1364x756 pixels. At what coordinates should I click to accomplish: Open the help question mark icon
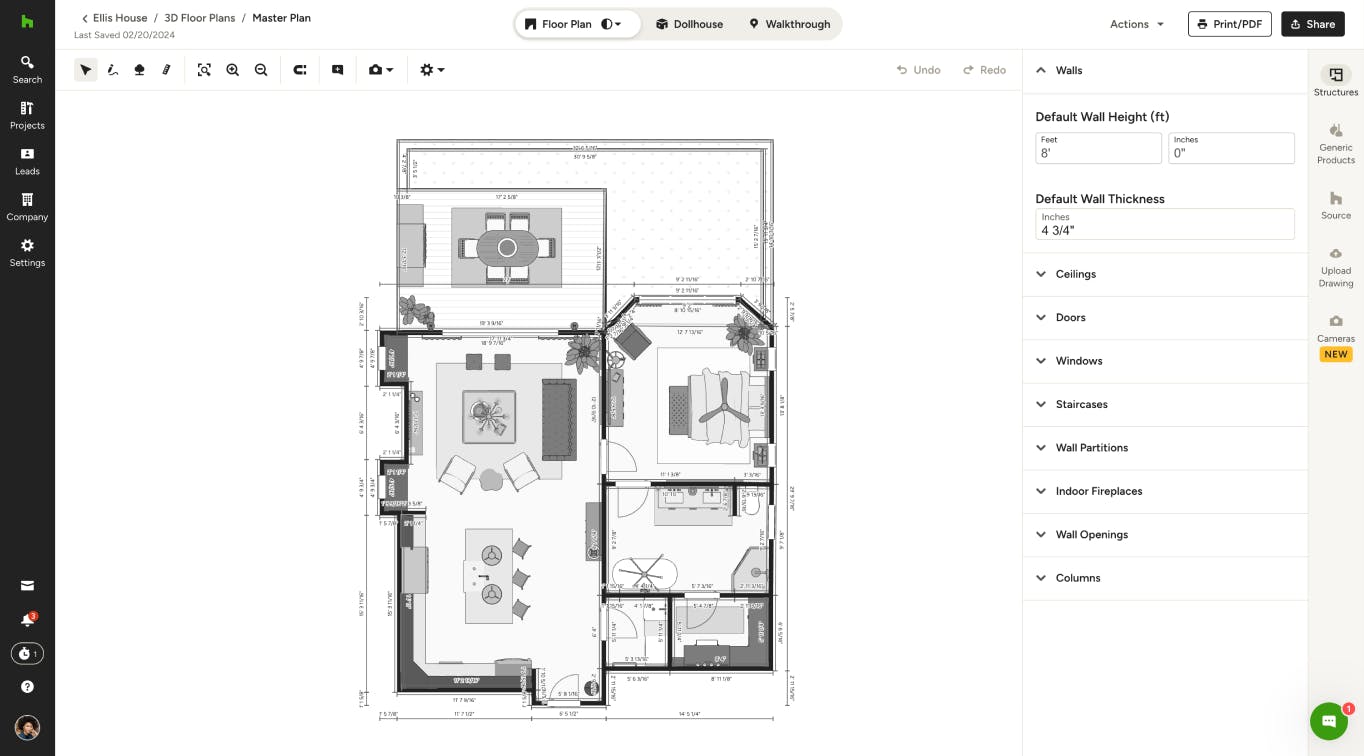(x=27, y=687)
